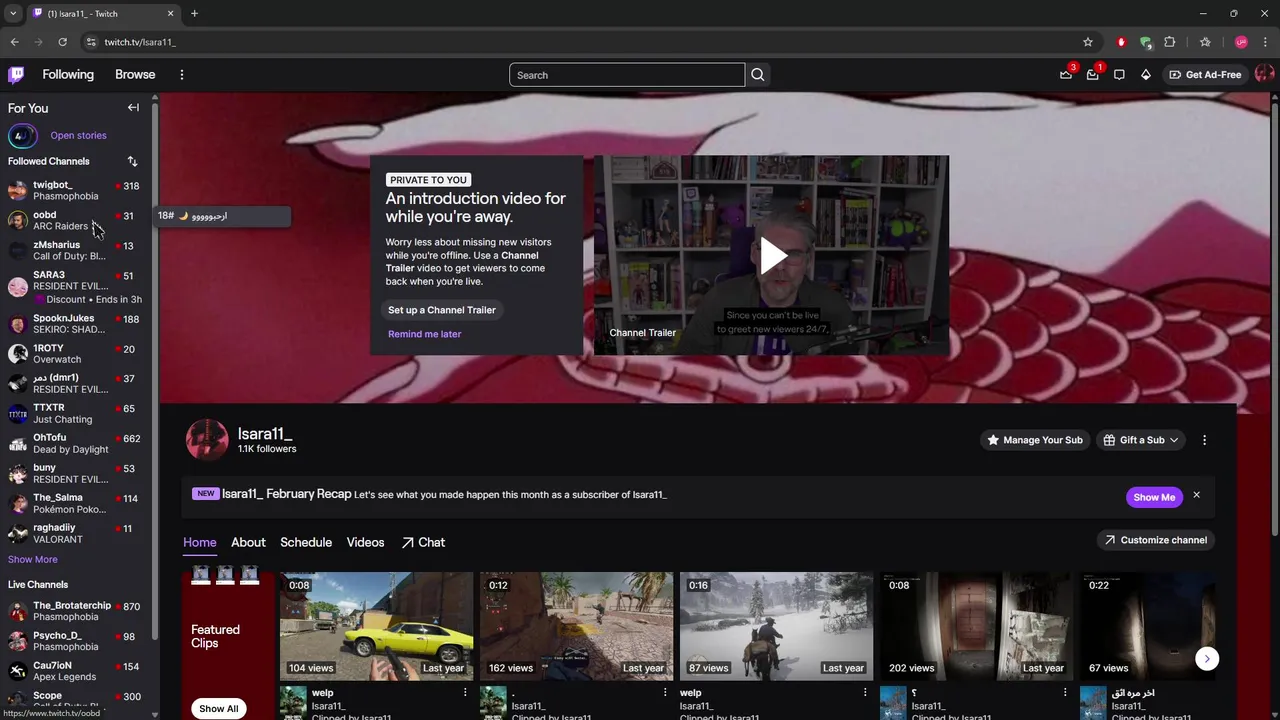This screenshot has height=720, width=1280.
Task: Switch to the About tab
Action: point(248,542)
